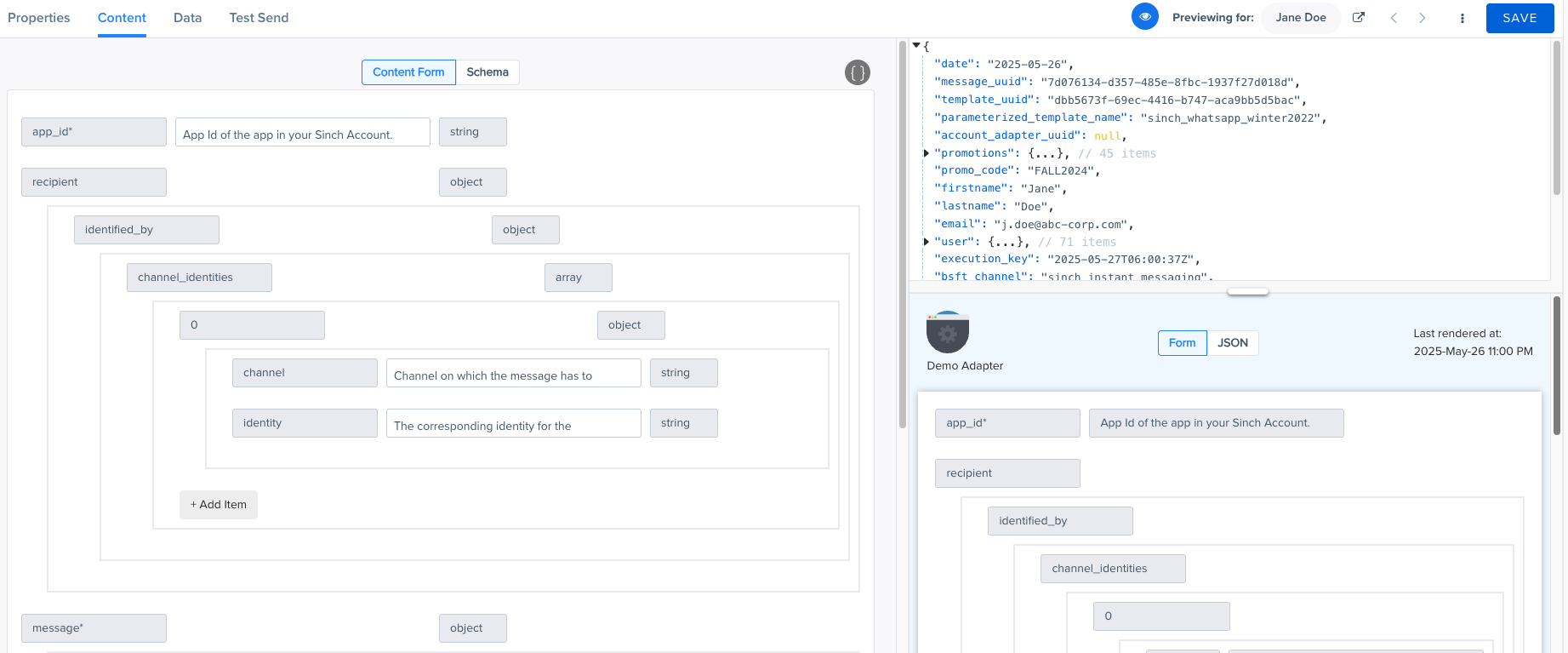Collapse the root JSON object

coord(916,45)
